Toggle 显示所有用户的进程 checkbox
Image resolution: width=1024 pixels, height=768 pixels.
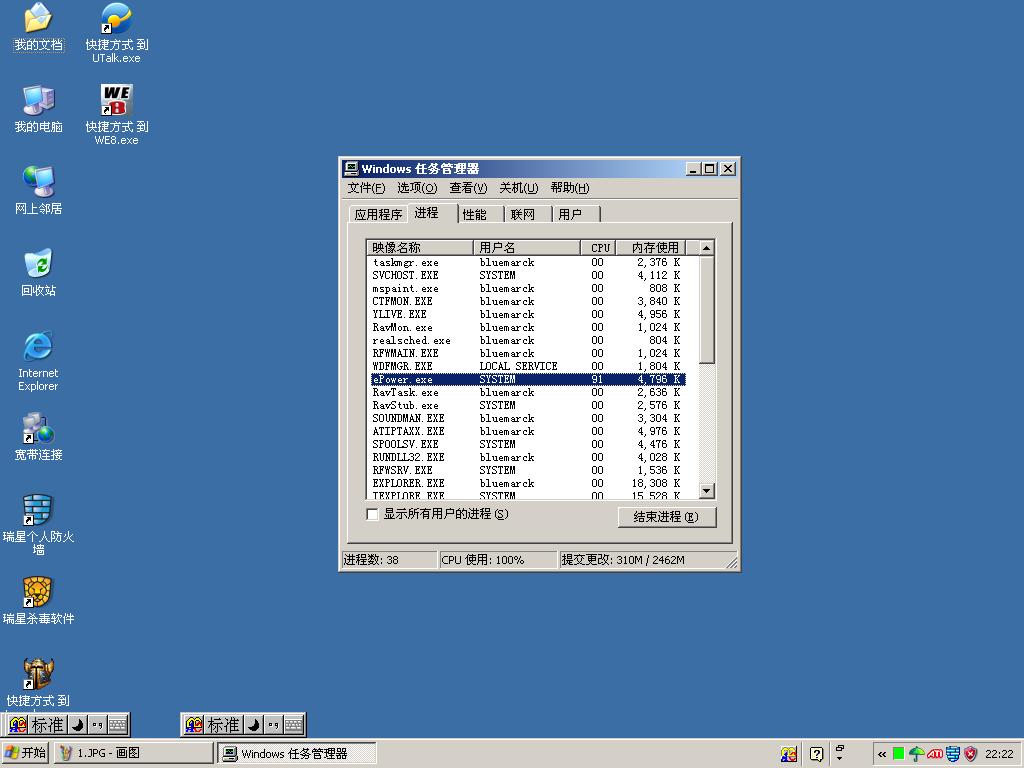(373, 514)
